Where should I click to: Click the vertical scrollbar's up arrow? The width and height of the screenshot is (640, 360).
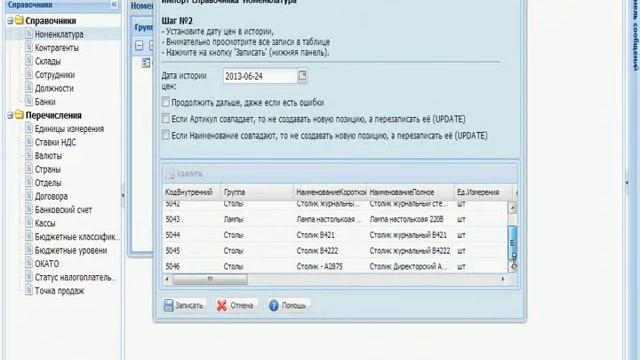[512, 208]
